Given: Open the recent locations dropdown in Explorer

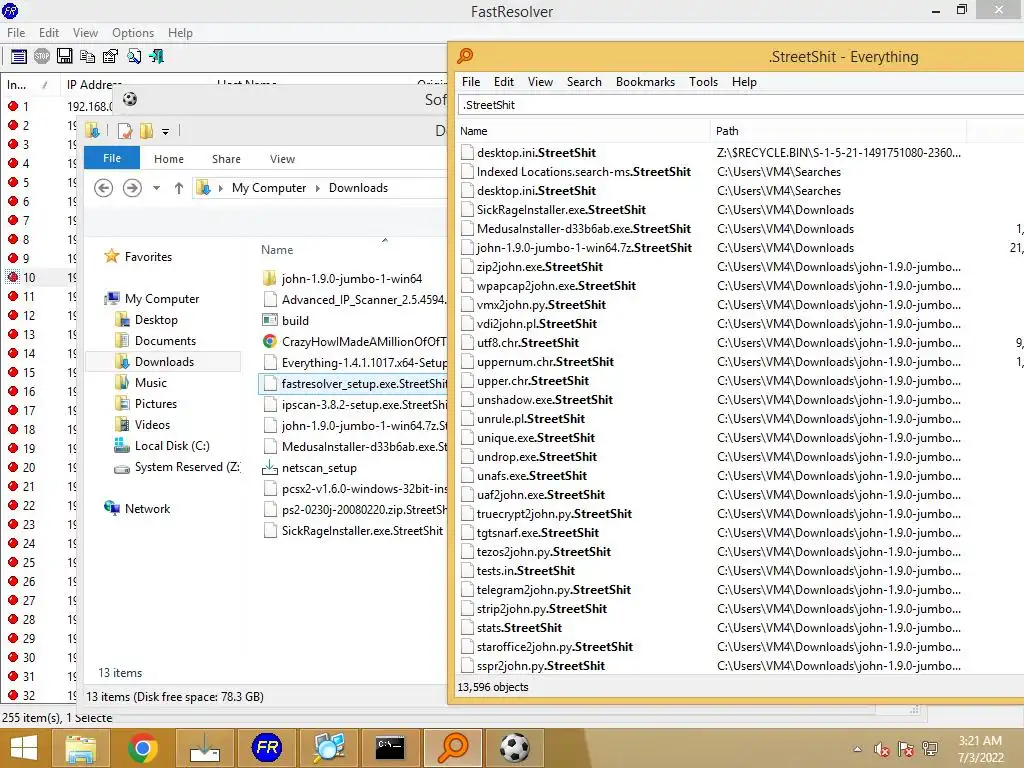Looking at the screenshot, I should click(156, 188).
